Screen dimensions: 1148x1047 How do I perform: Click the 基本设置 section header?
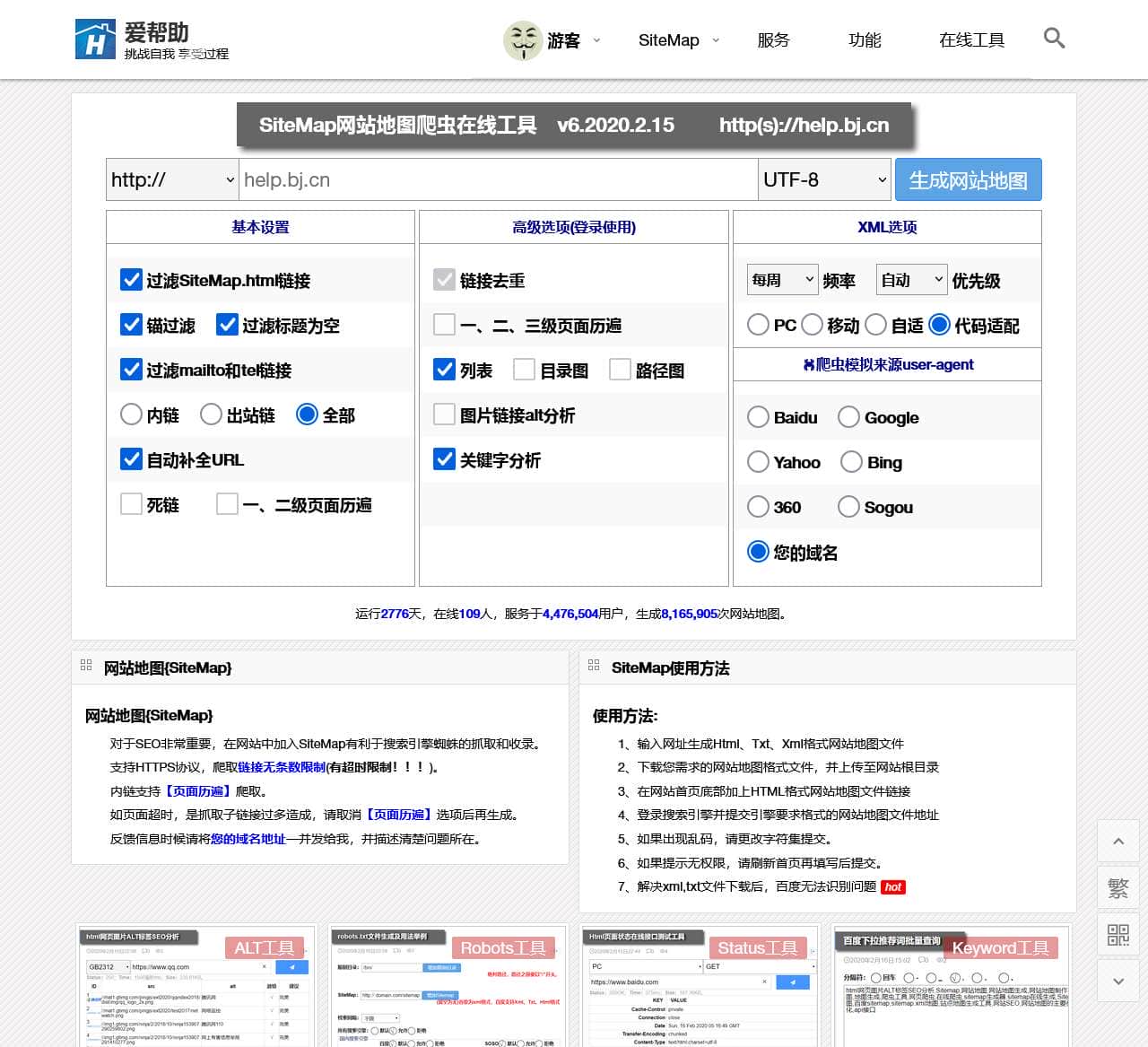(260, 227)
